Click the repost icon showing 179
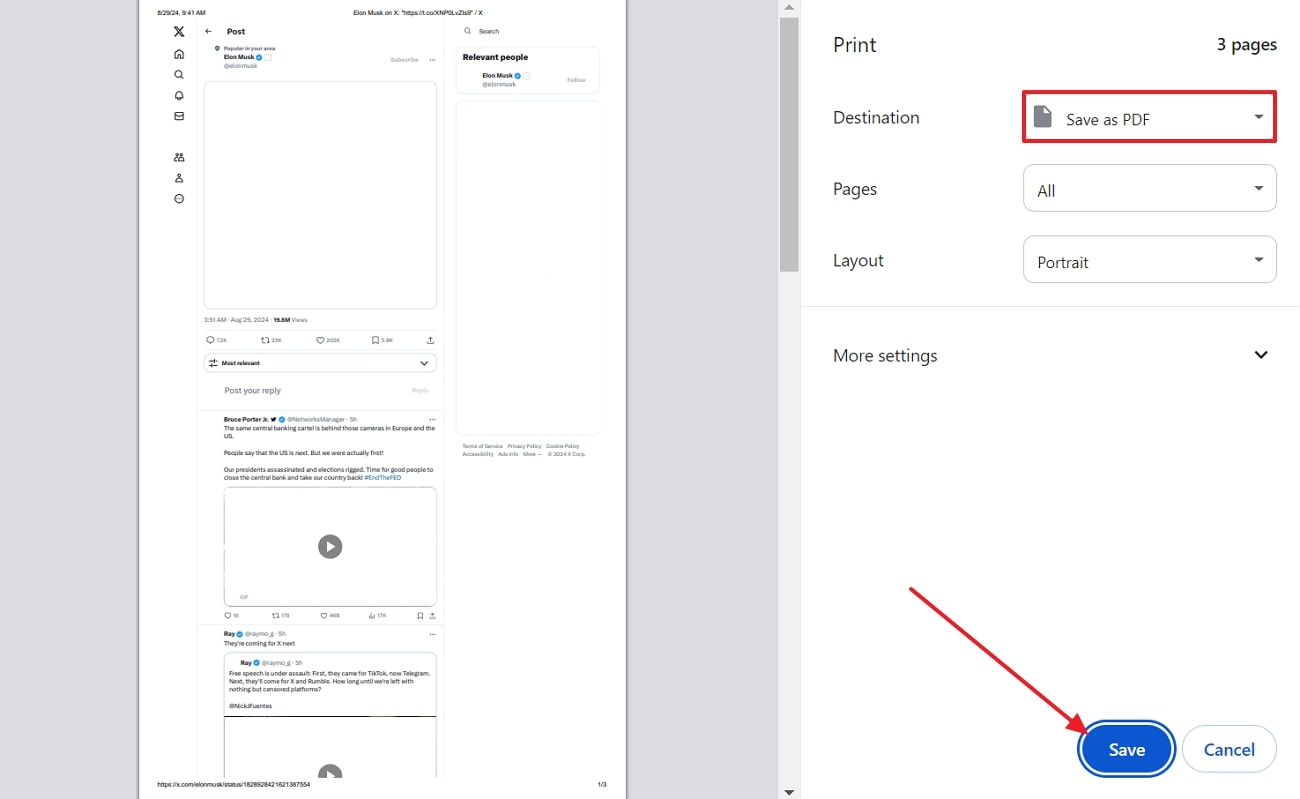Screen dimensions: 1300x799 [x=275, y=616]
